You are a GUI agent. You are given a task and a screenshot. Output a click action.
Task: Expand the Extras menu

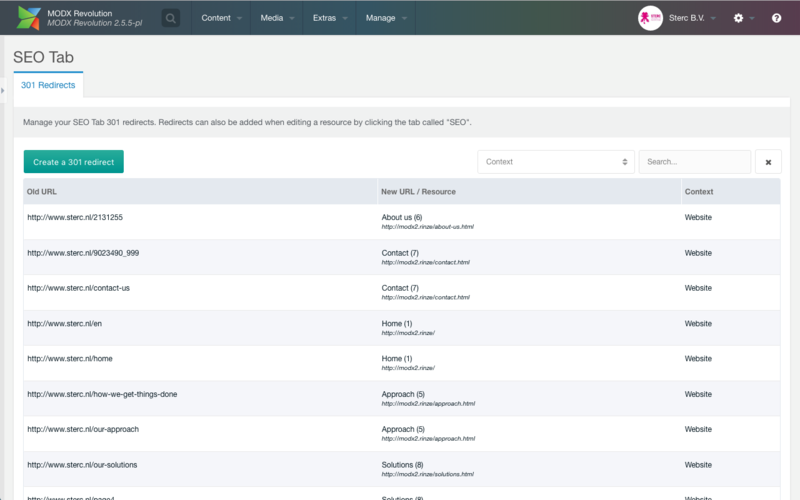(x=330, y=18)
